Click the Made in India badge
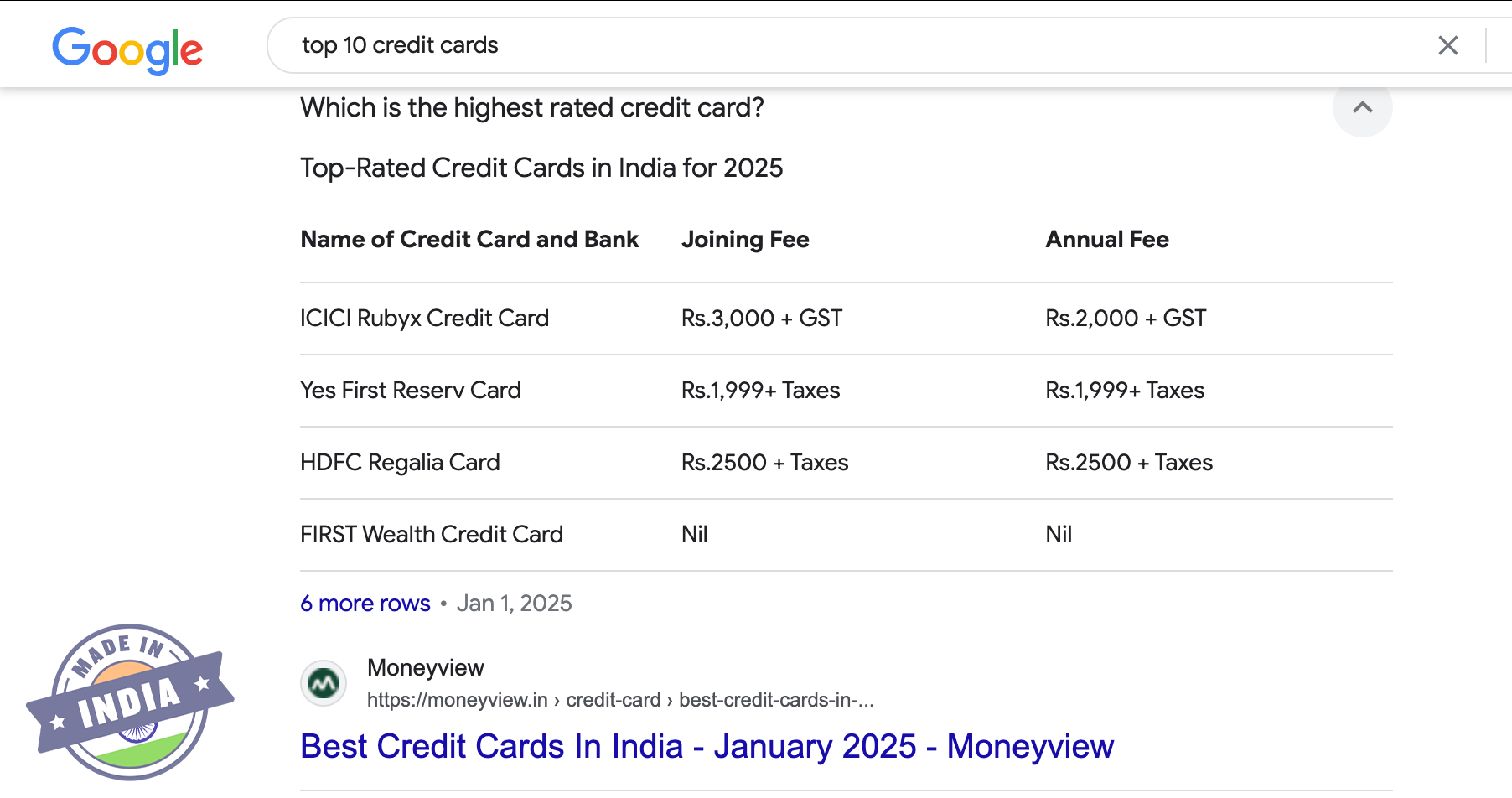Image resolution: width=1512 pixels, height=798 pixels. 130,702
